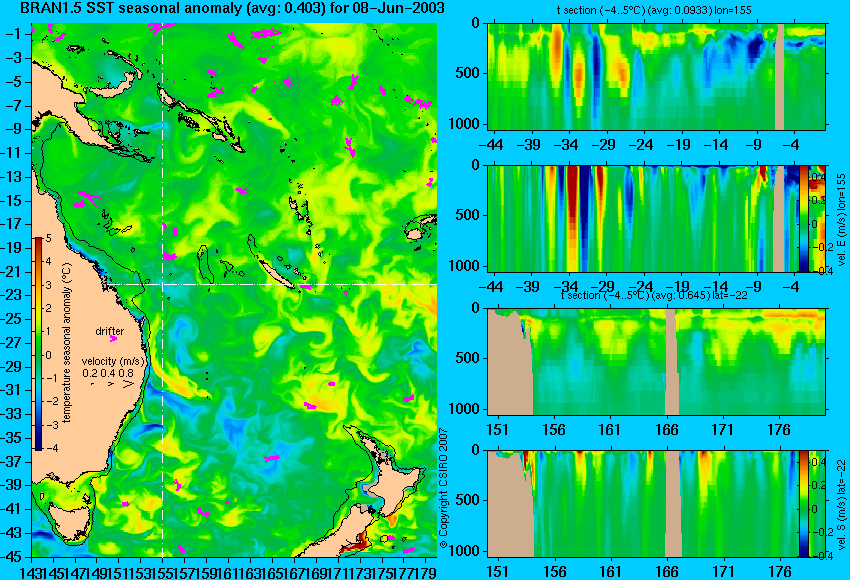Click the '-34' label under top temperature section
850x580 pixels.
click(x=568, y=145)
